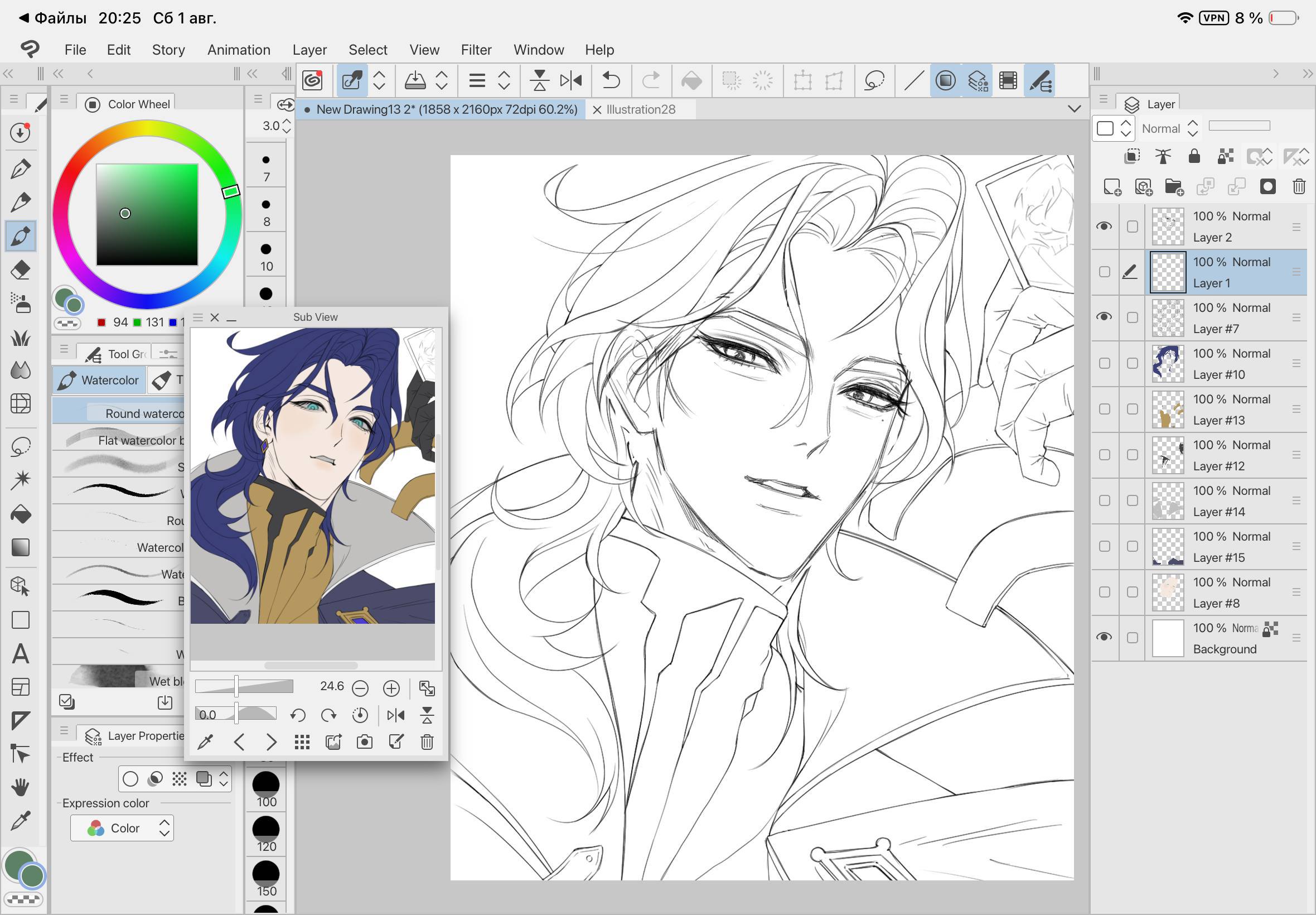
Task: Select the Figure rectangle tool
Action: (x=21, y=620)
